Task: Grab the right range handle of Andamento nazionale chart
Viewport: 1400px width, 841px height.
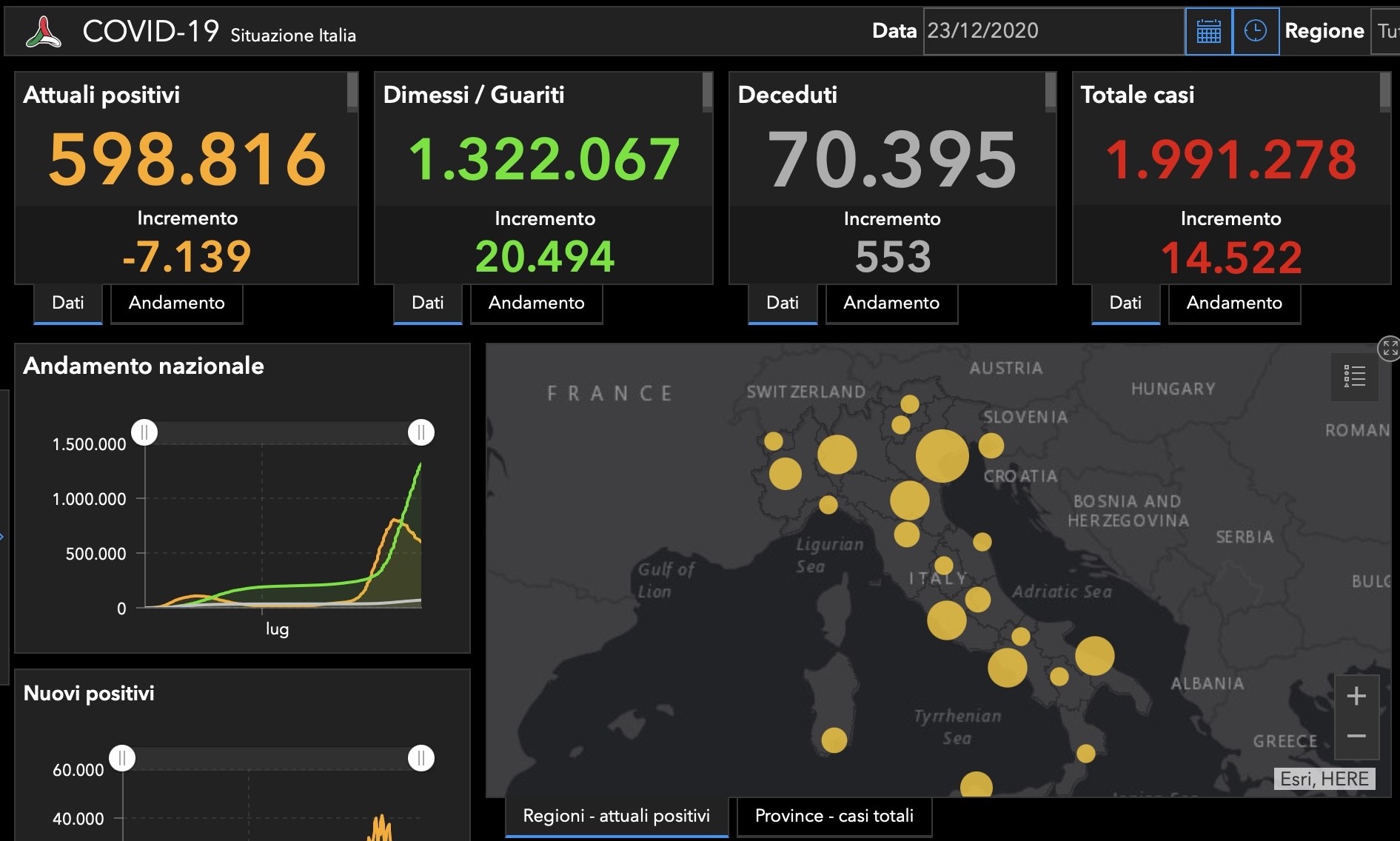Action: coord(421,432)
